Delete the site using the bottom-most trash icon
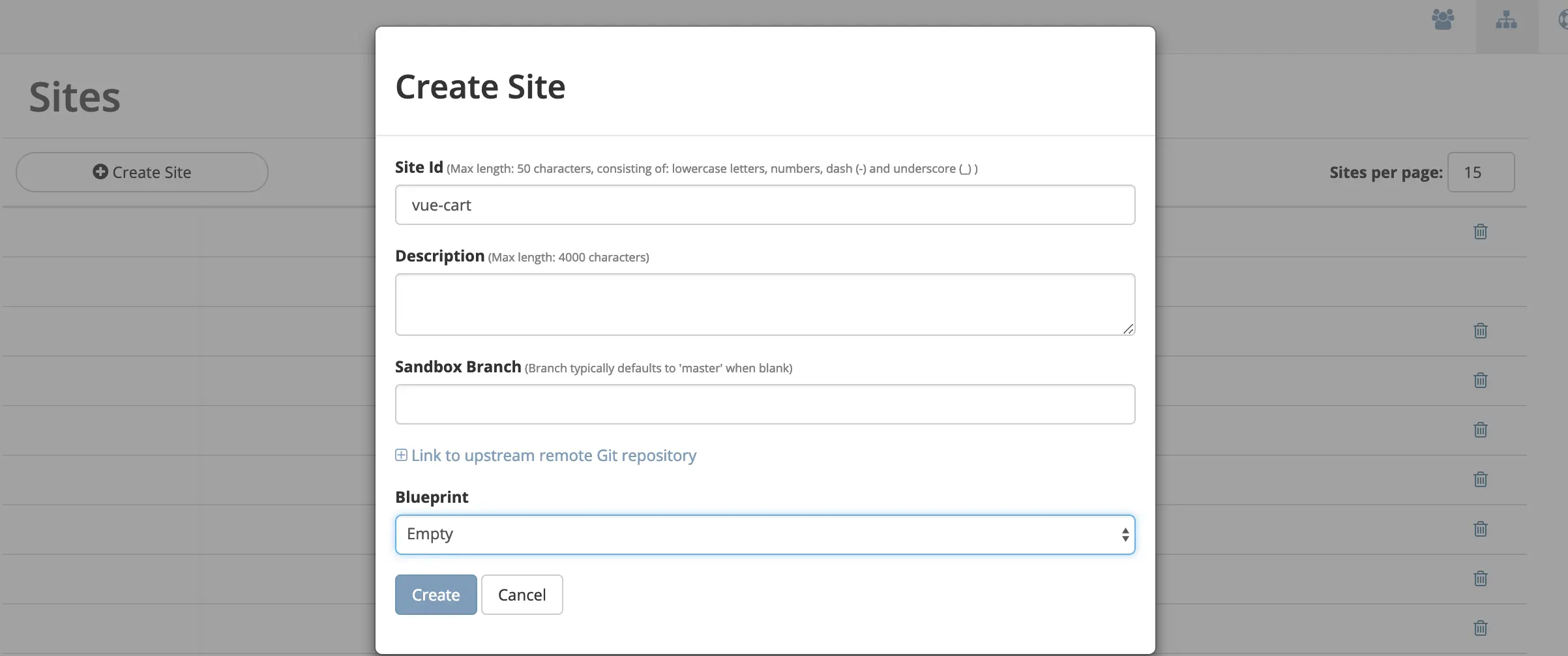1568x656 pixels. point(1481,628)
